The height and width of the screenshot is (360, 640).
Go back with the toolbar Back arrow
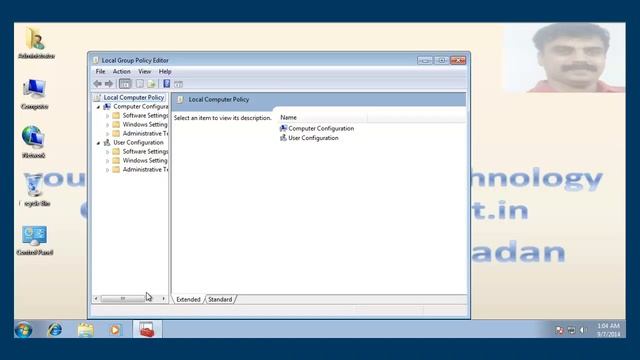point(98,84)
